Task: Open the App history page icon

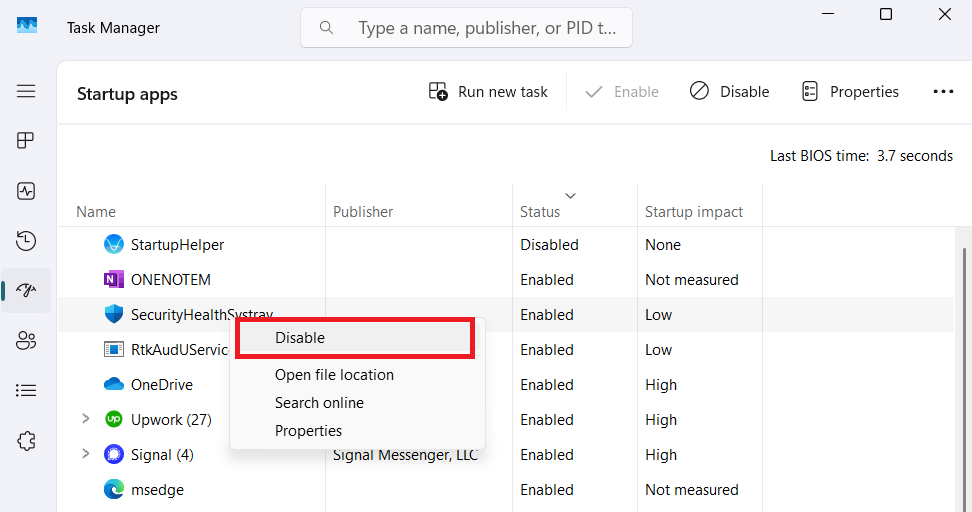Action: pos(26,241)
